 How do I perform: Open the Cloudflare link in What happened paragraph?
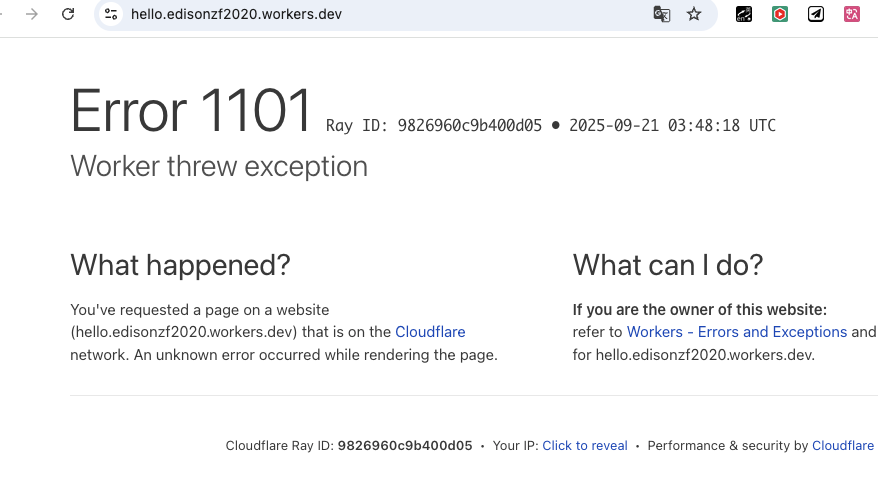430,332
